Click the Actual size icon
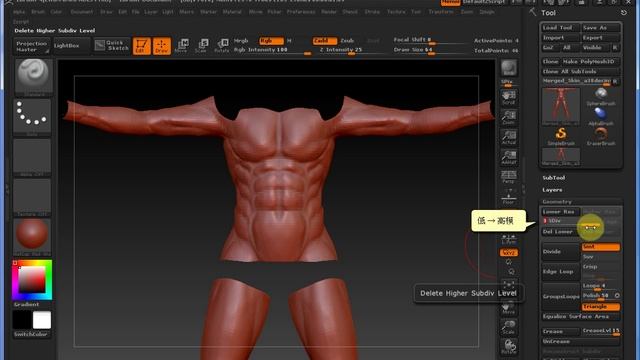640x360 pixels. (509, 137)
